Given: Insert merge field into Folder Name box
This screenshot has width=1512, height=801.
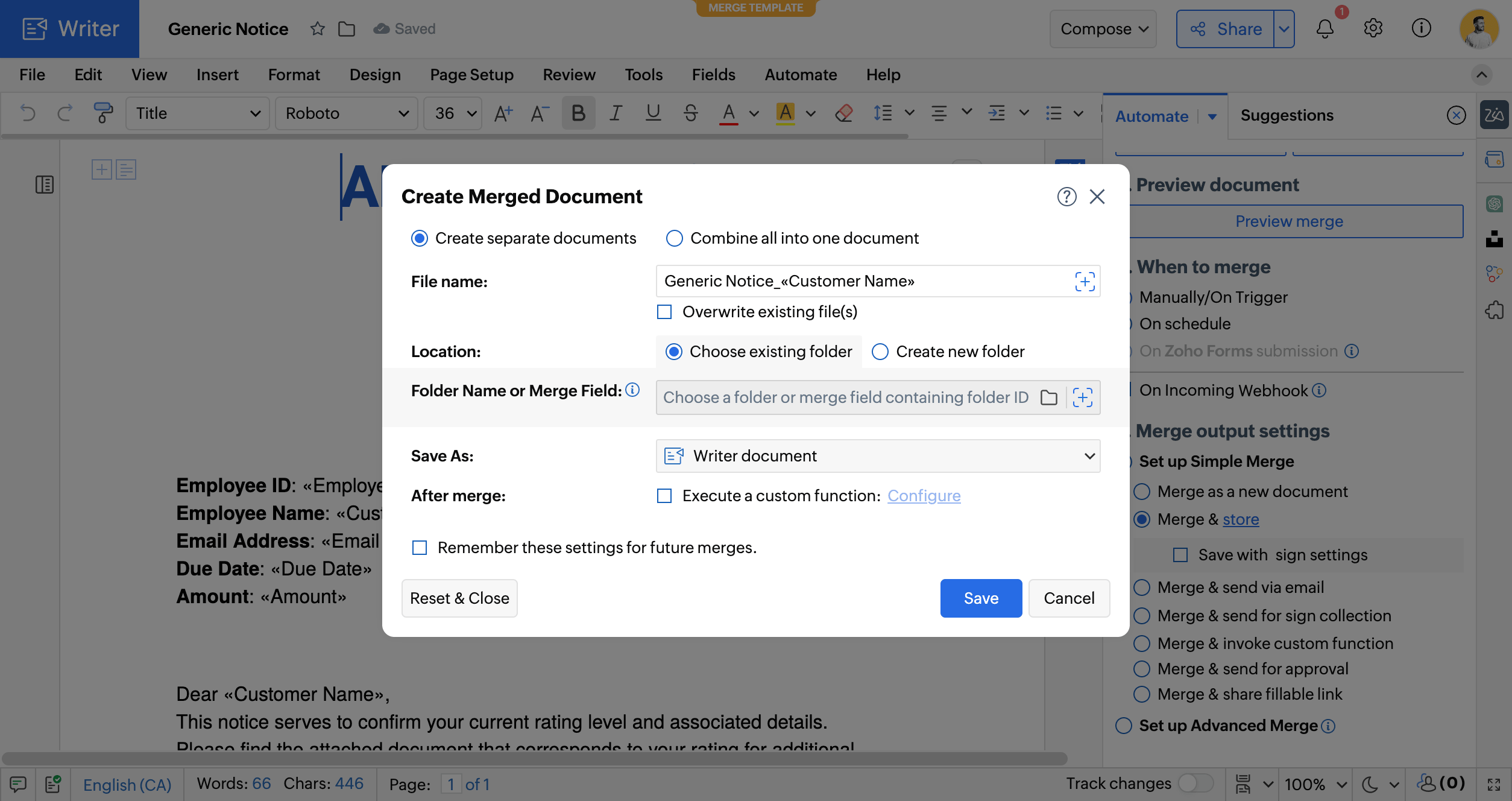Looking at the screenshot, I should (1083, 397).
